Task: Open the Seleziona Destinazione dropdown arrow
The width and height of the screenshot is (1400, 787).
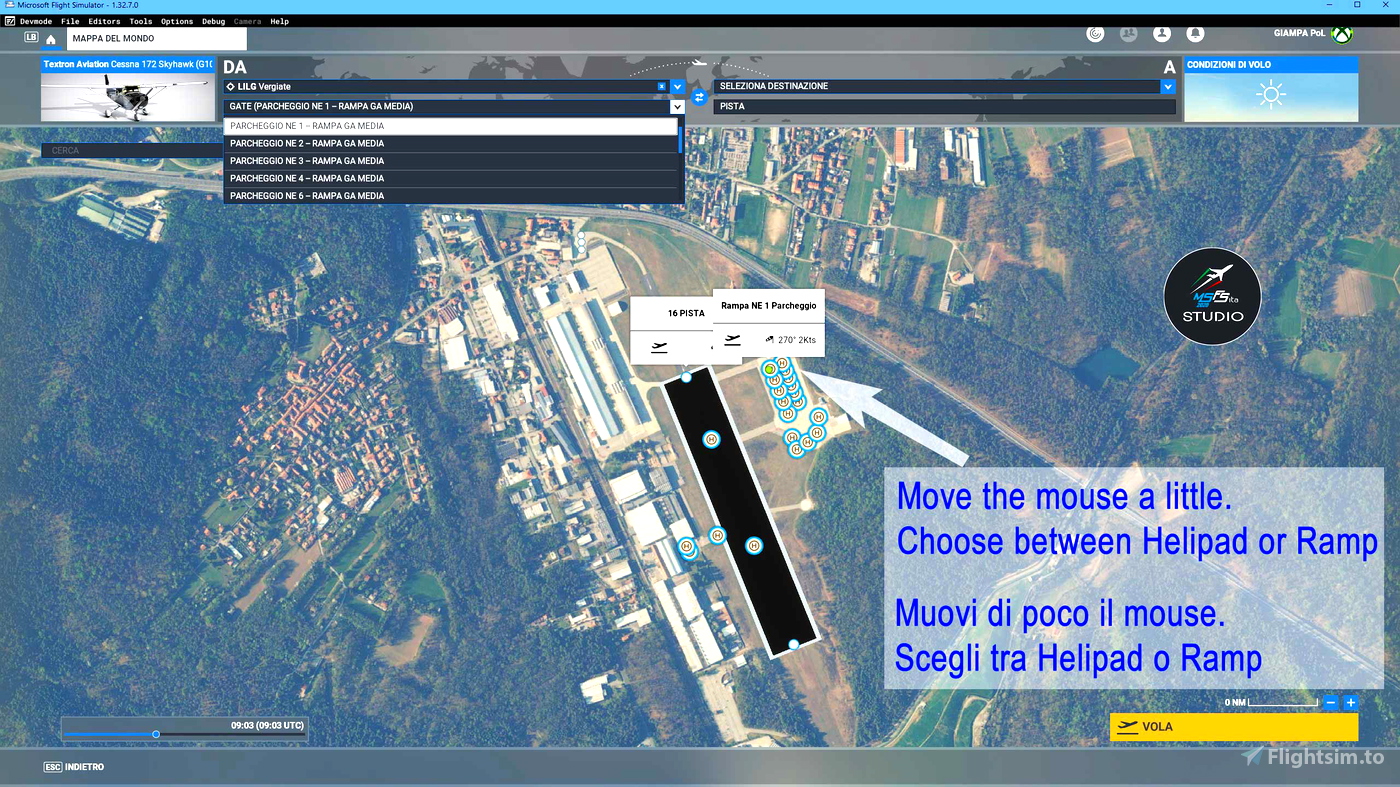Action: click(1167, 87)
